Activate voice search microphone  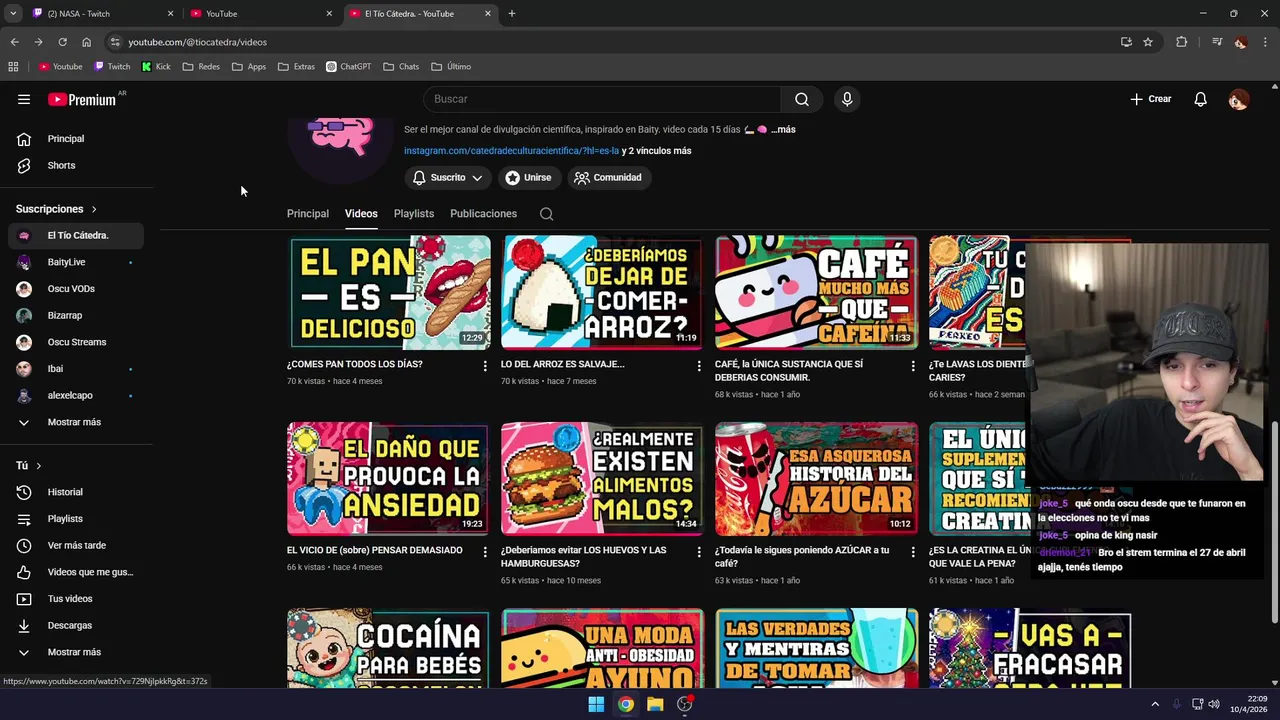[847, 99]
